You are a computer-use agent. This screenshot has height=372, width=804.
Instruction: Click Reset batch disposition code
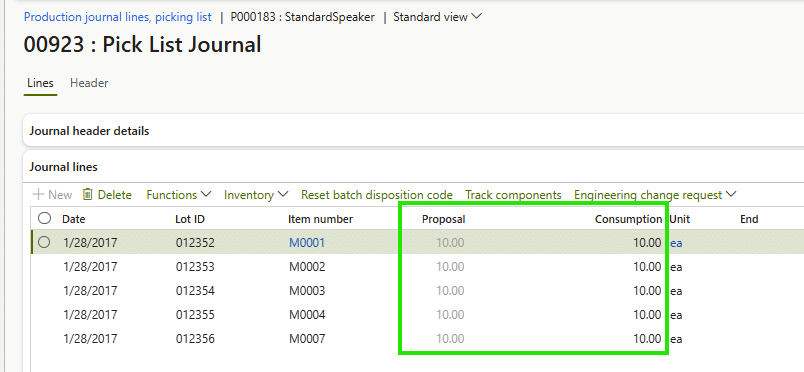(377, 195)
